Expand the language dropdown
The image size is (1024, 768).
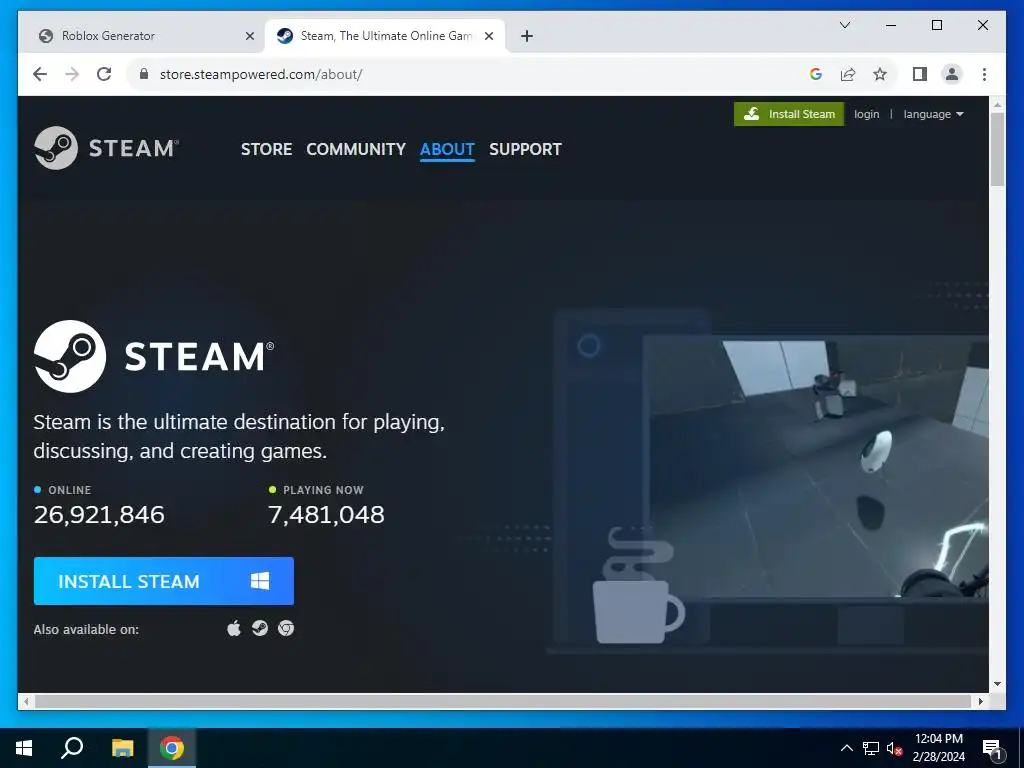pyautogui.click(x=933, y=114)
